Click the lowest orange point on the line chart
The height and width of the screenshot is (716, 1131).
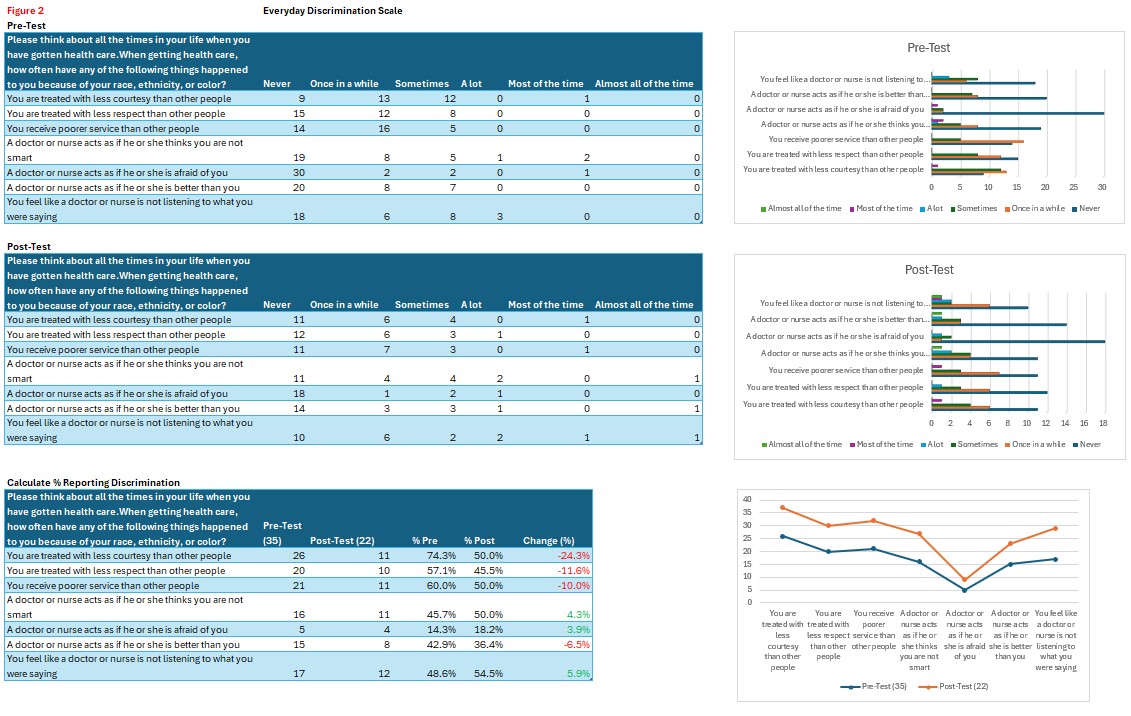click(965, 579)
